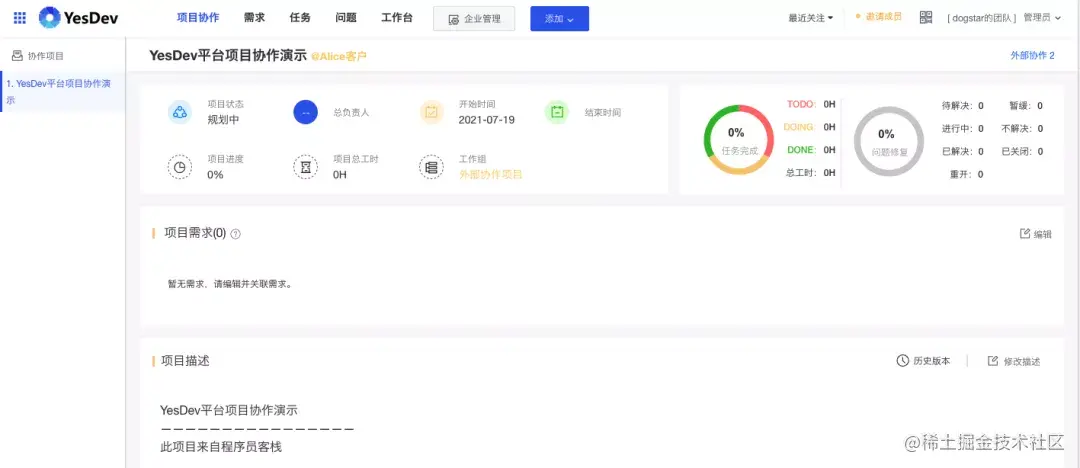Click the start time calendar icon

[x=431, y=112]
